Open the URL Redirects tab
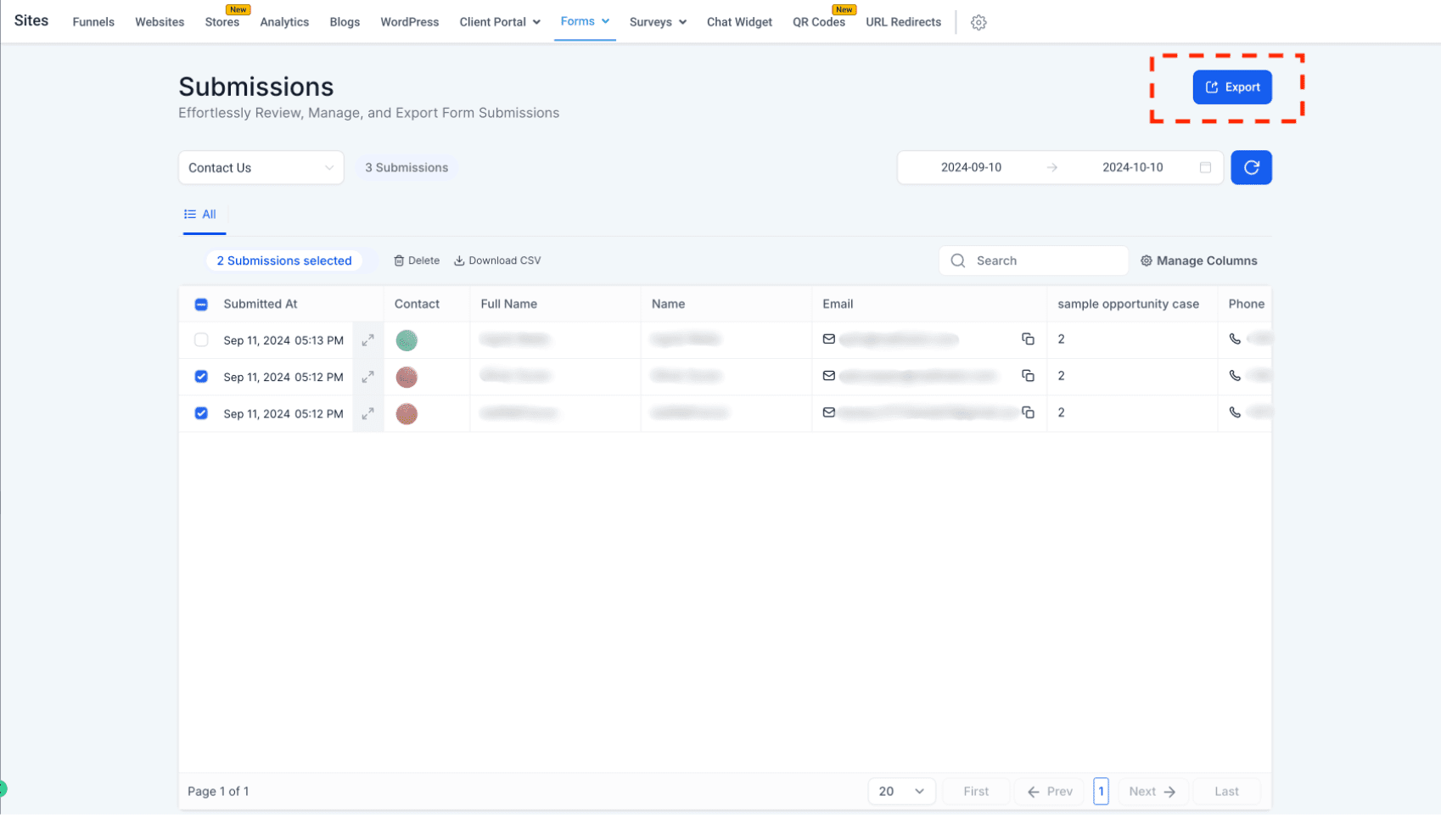This screenshot has height=840, width=1441. 903,22
